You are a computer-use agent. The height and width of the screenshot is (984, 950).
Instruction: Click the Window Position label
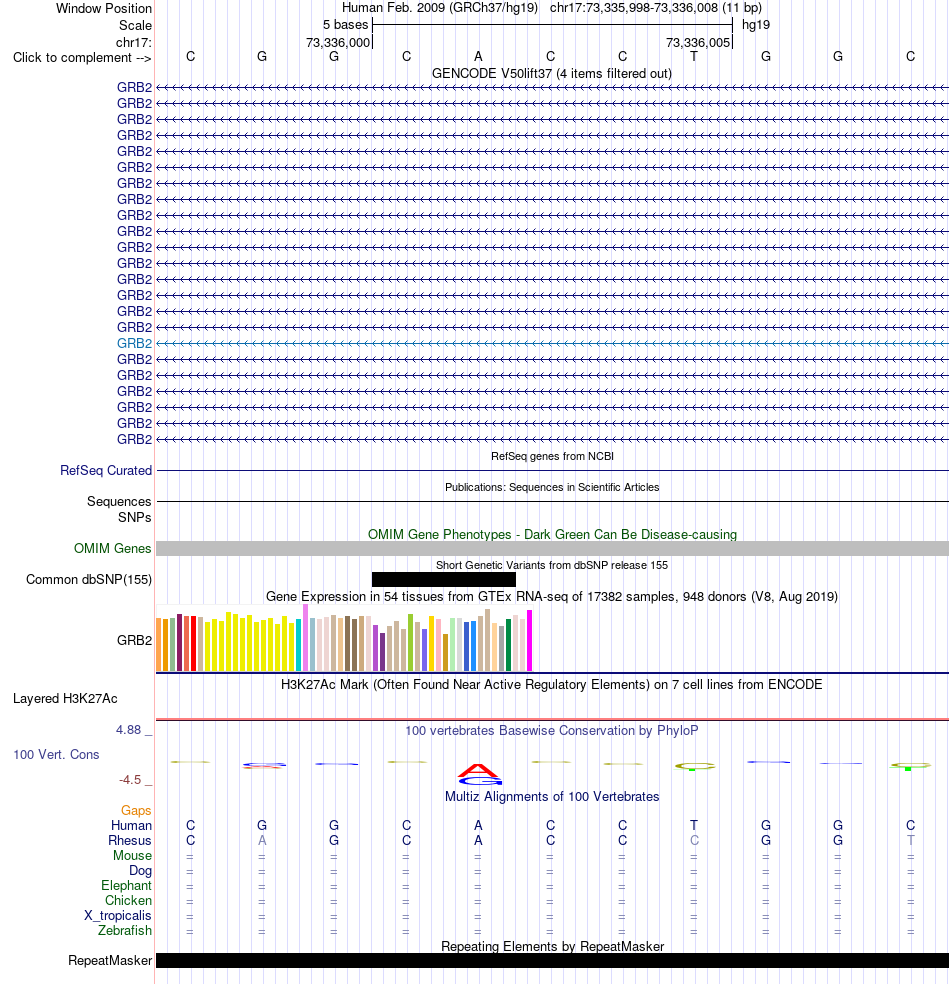click(x=104, y=9)
